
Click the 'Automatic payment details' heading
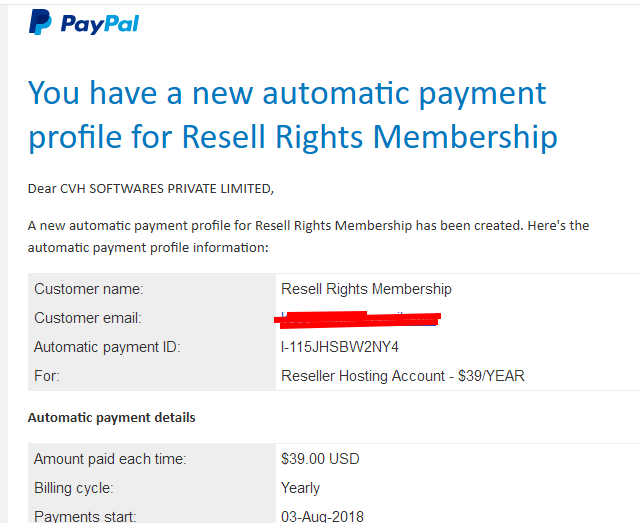point(111,418)
